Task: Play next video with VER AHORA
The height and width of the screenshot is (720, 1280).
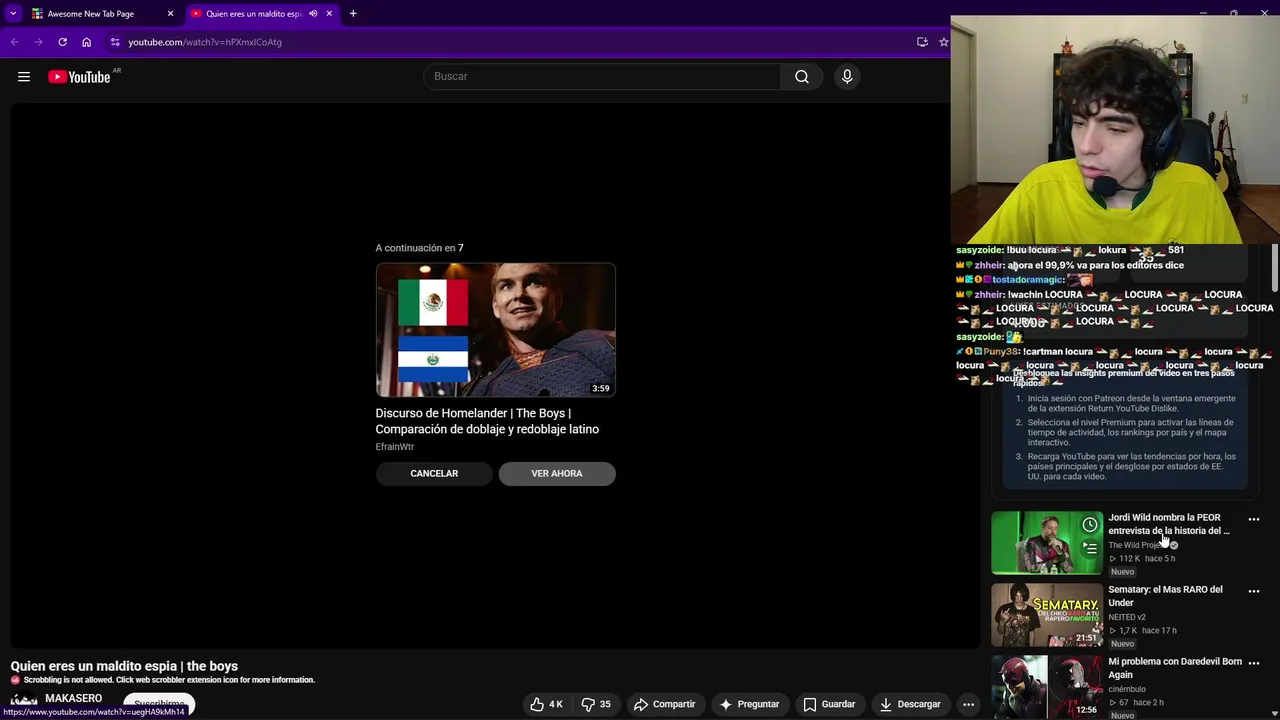Action: click(557, 474)
